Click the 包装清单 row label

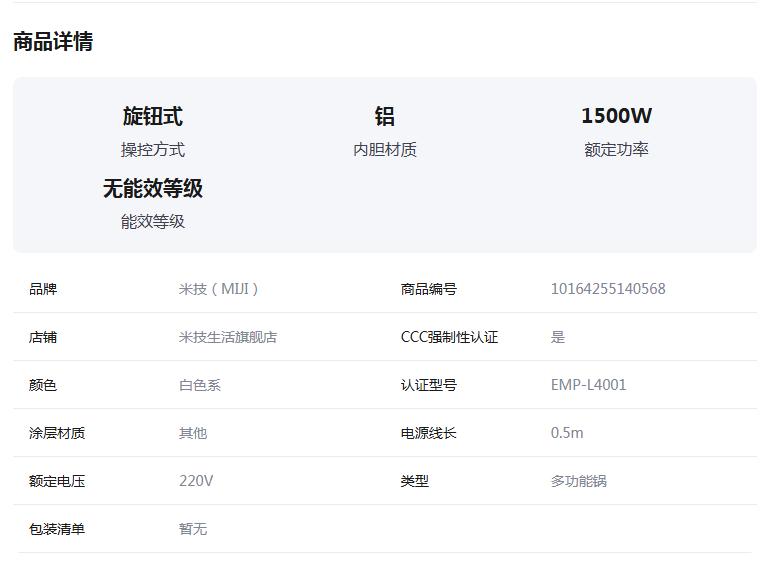(57, 529)
